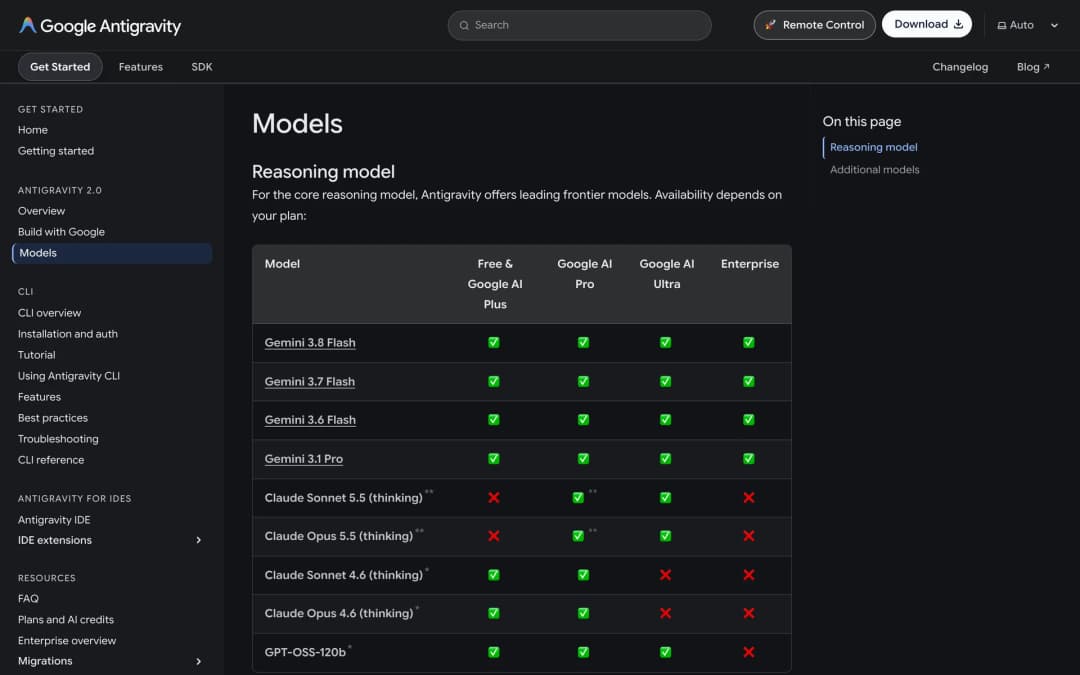Click Claude Opus 4.6 Google AI Pro checkmark
1080x675 pixels.
click(x=583, y=613)
